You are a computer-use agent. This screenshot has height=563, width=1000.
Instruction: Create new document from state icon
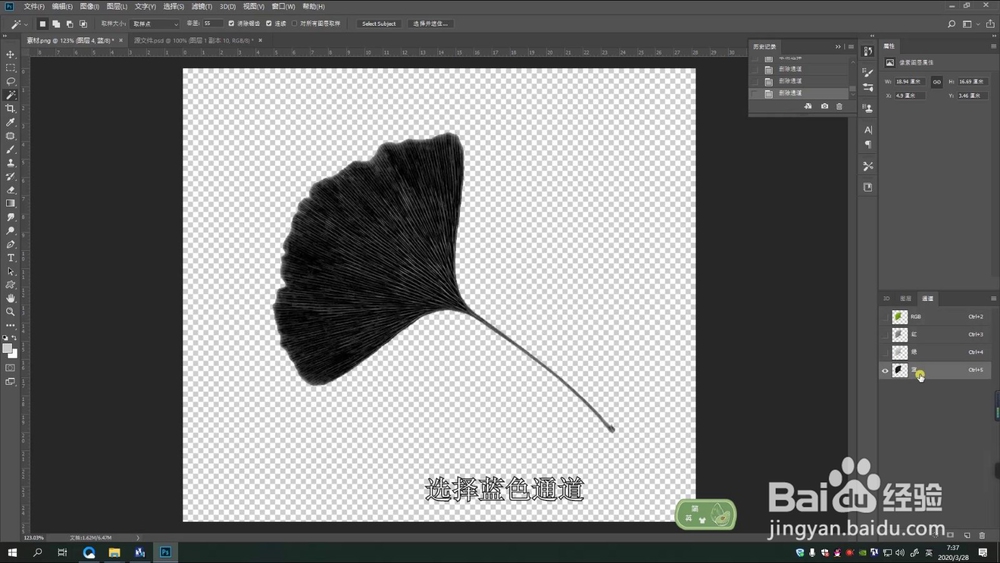(x=808, y=106)
